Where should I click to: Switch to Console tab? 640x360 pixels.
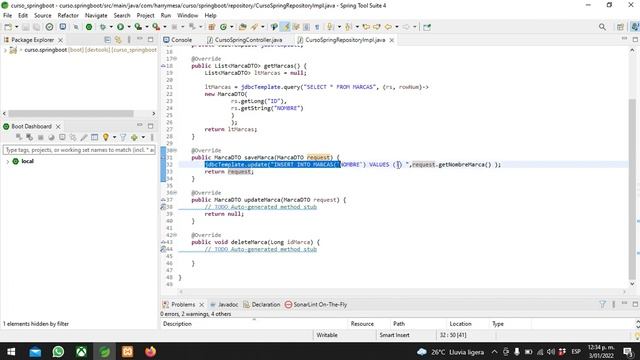point(178,40)
